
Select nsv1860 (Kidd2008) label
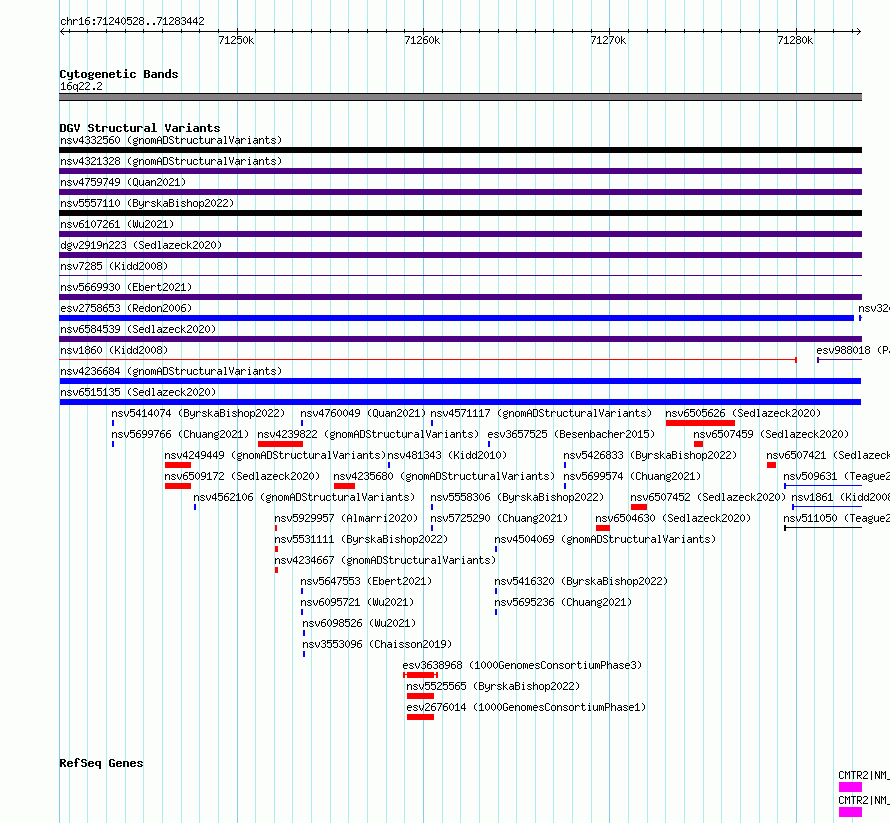pyautogui.click(x=114, y=350)
